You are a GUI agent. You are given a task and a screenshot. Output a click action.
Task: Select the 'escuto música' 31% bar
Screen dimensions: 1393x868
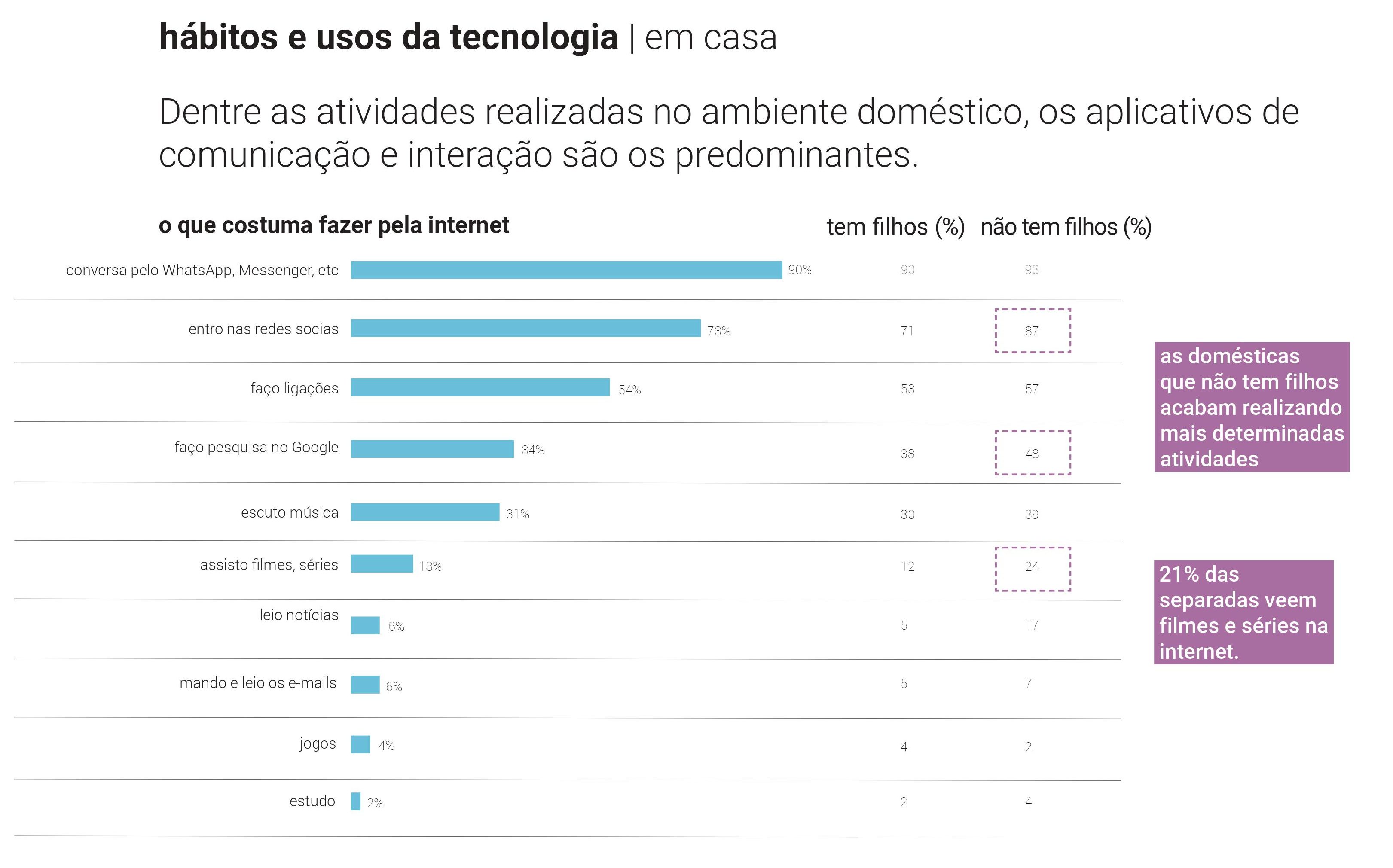[x=425, y=512]
